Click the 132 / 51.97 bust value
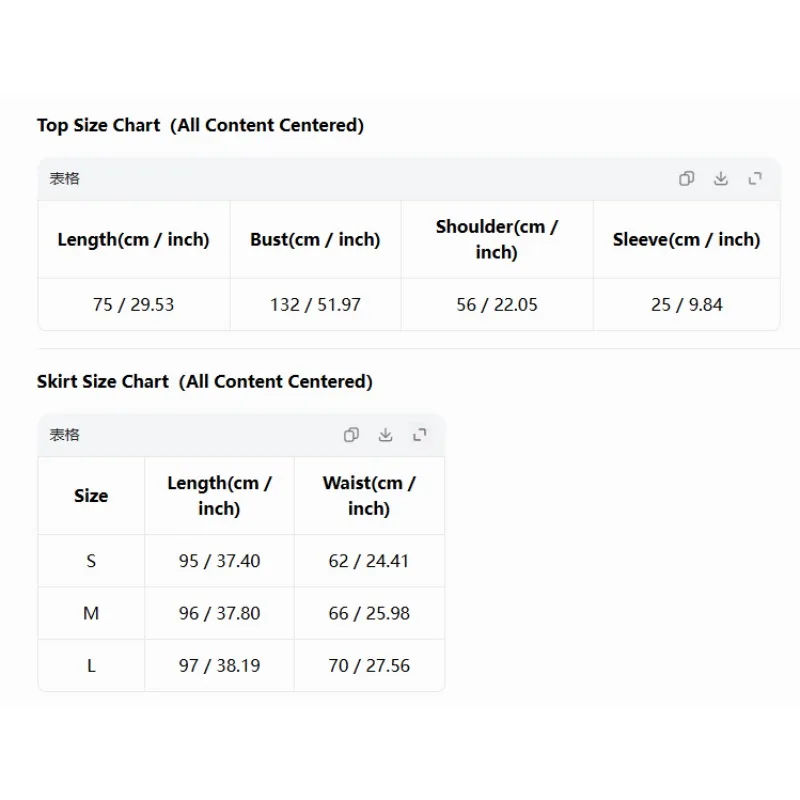Image resolution: width=800 pixels, height=800 pixels. (x=315, y=305)
